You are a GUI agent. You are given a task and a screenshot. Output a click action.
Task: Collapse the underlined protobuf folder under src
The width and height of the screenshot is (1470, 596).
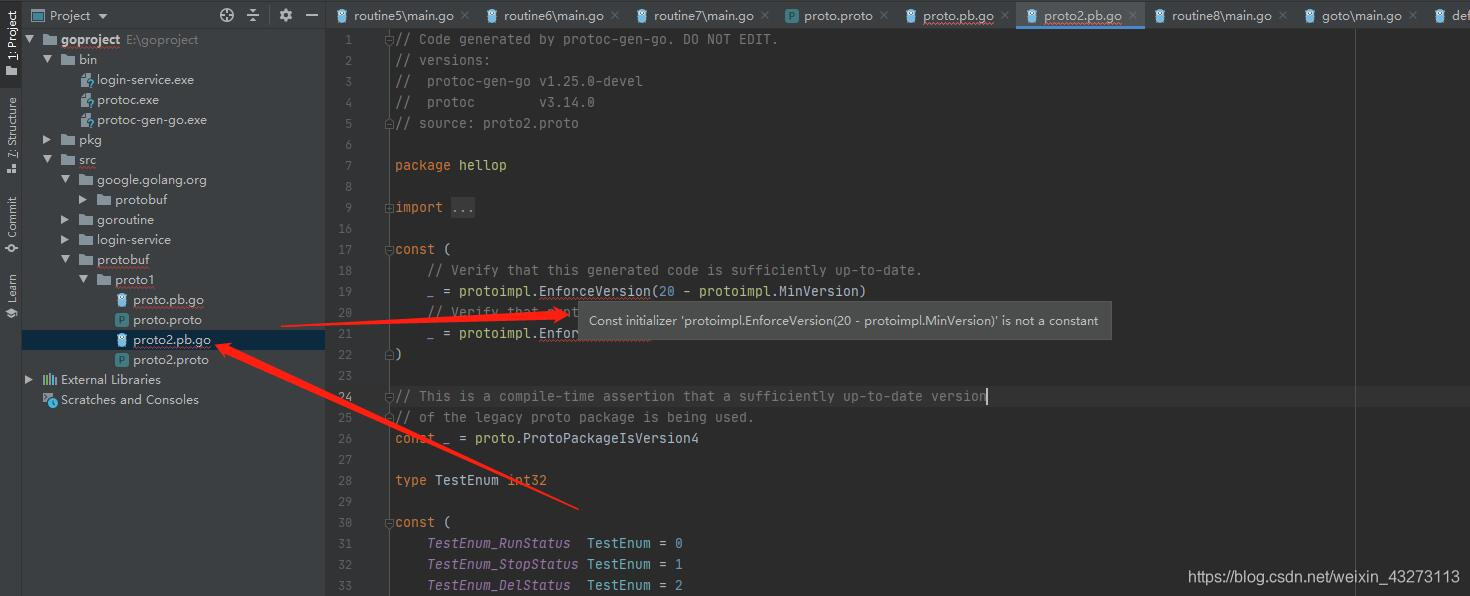click(x=65, y=260)
